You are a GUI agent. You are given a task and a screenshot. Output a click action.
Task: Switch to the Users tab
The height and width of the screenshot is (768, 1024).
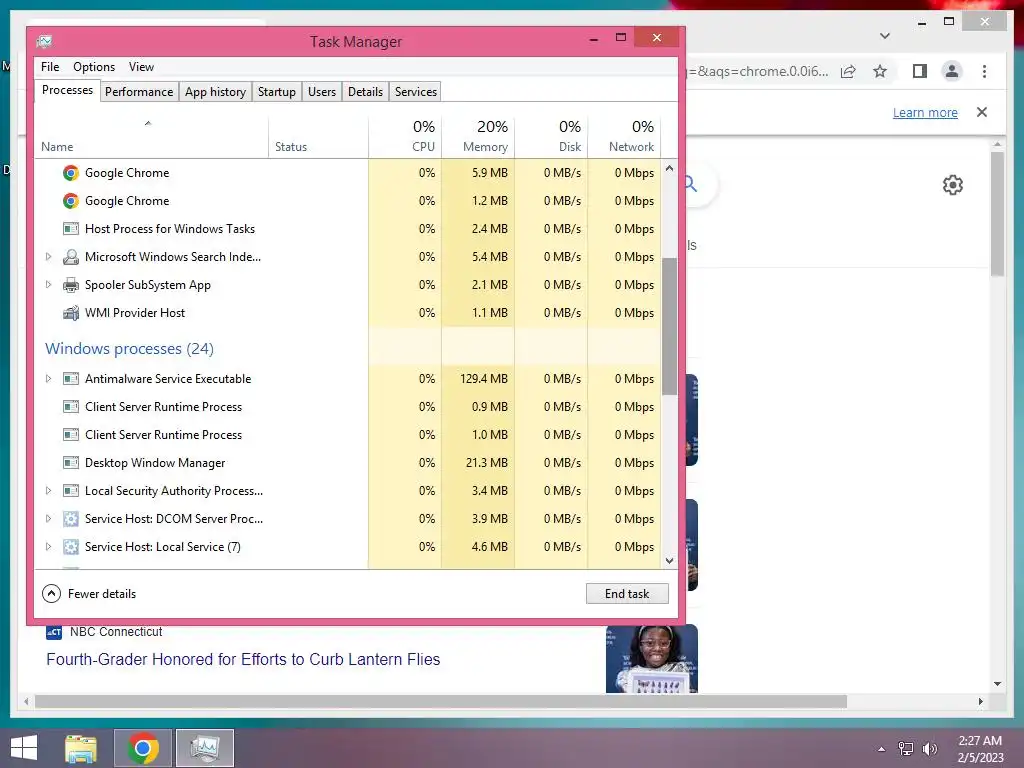coord(322,92)
